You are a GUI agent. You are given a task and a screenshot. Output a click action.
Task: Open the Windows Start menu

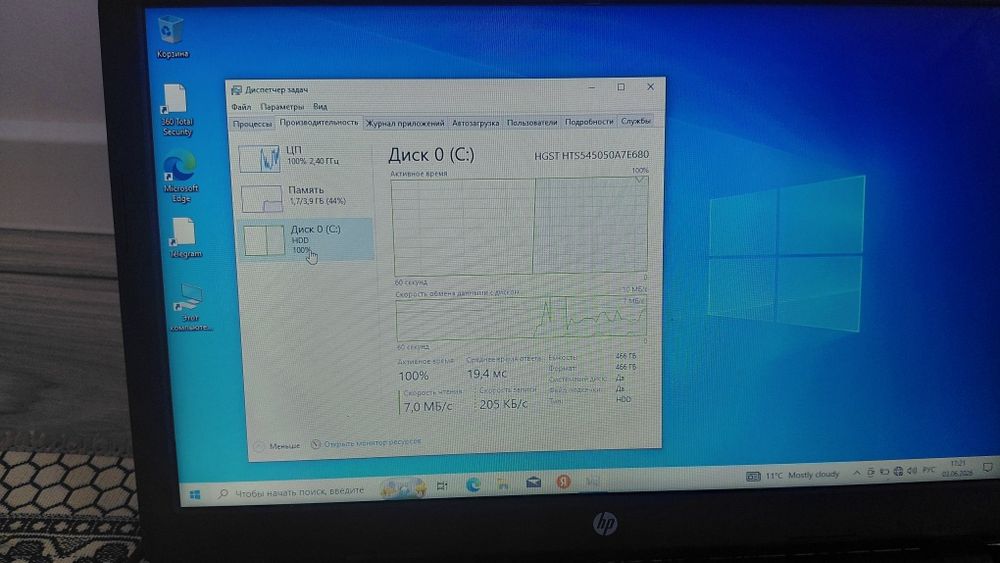pyautogui.click(x=195, y=494)
